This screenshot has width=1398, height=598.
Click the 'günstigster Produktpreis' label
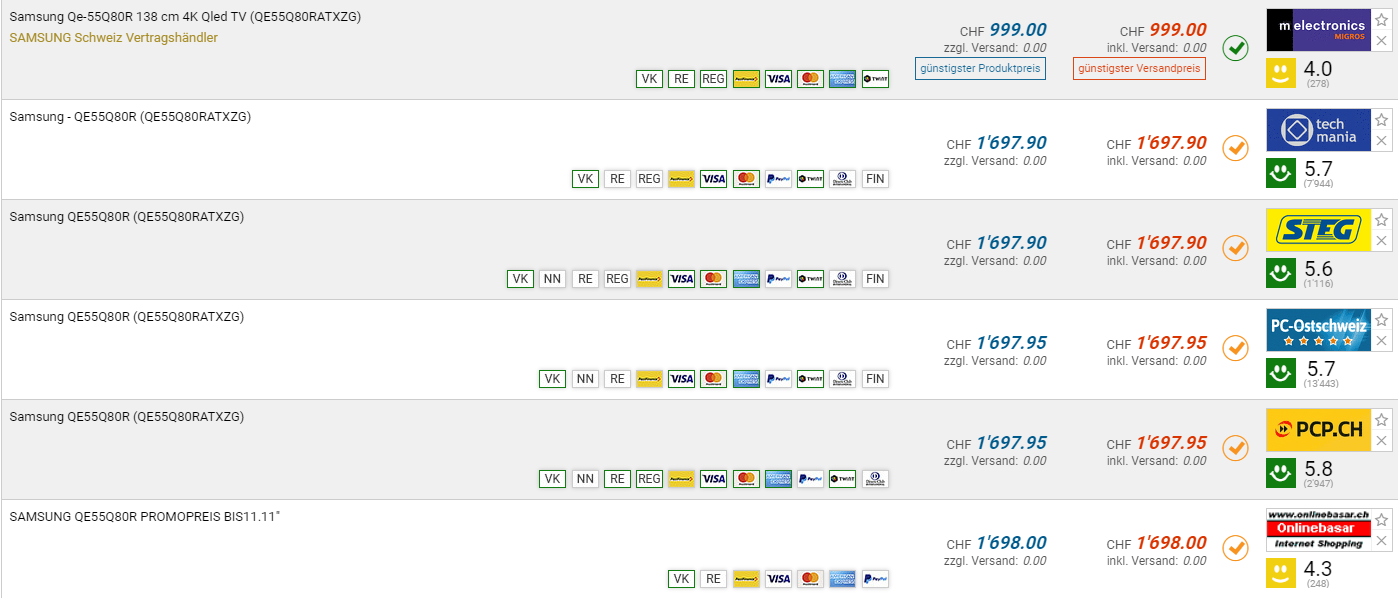click(x=980, y=69)
